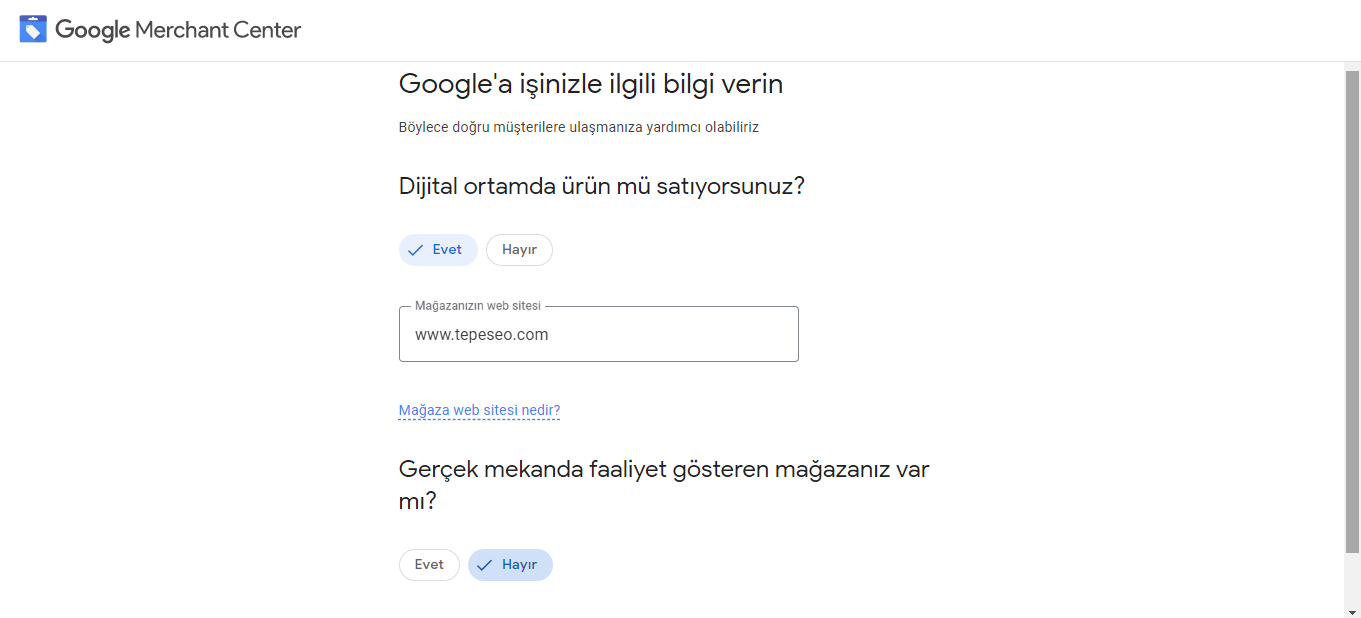Click the checkmark icon in the physical store "Hayır" chip
Image resolution: width=1361 pixels, height=618 pixels.
[485, 565]
